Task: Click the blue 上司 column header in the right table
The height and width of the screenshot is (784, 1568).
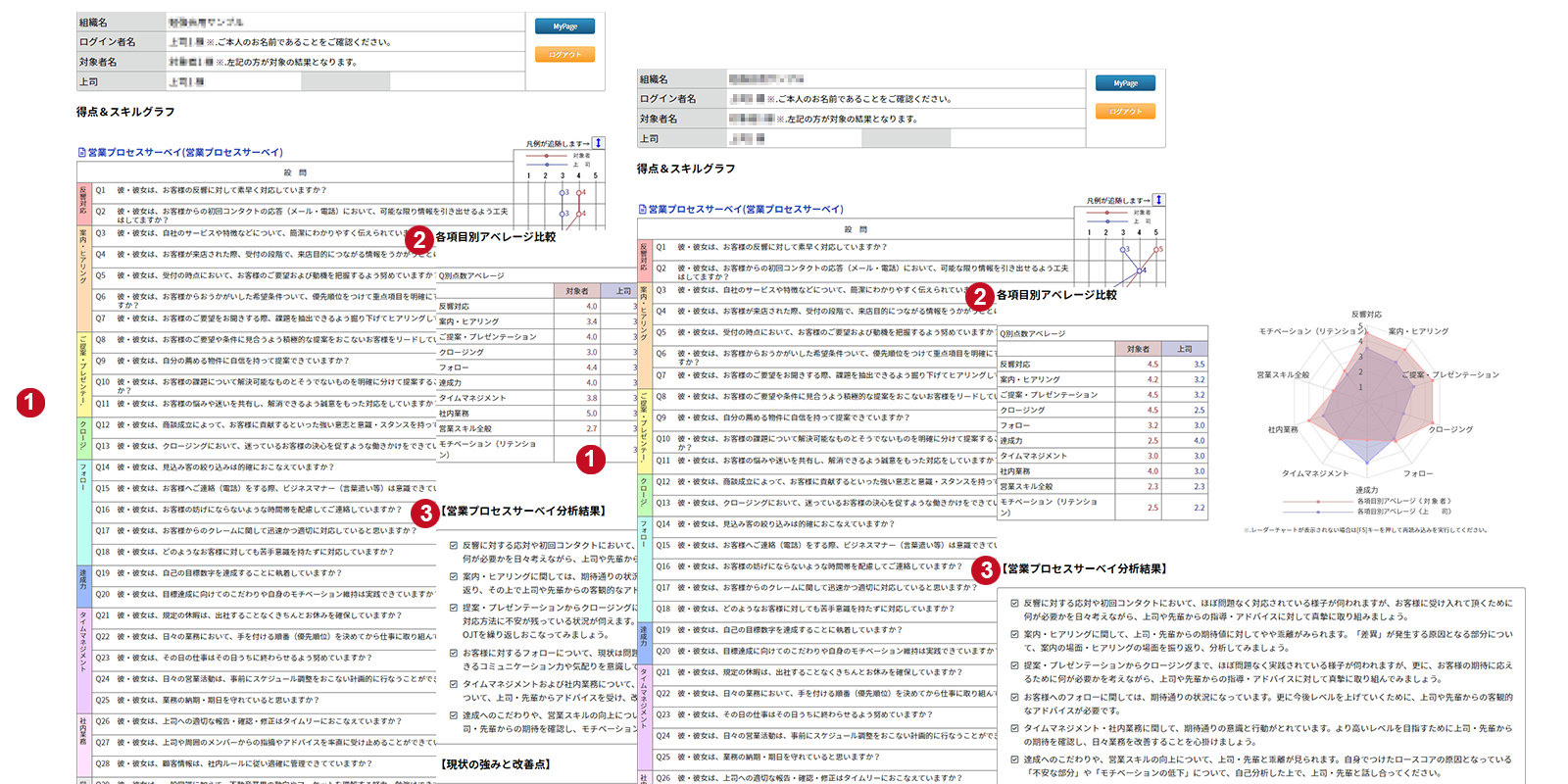Action: click(1184, 349)
